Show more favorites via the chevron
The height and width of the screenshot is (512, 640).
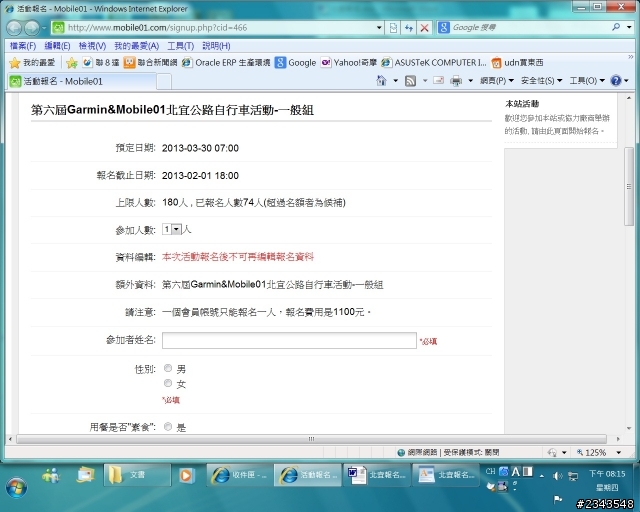[x=630, y=57]
